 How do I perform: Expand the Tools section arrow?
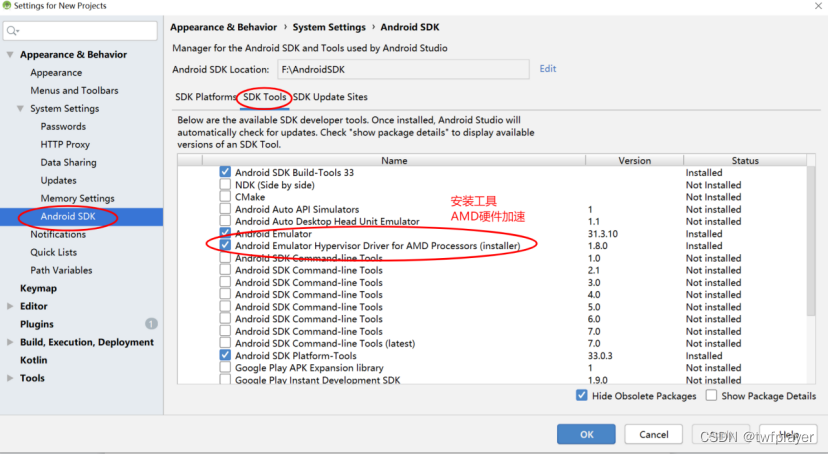(x=10, y=378)
